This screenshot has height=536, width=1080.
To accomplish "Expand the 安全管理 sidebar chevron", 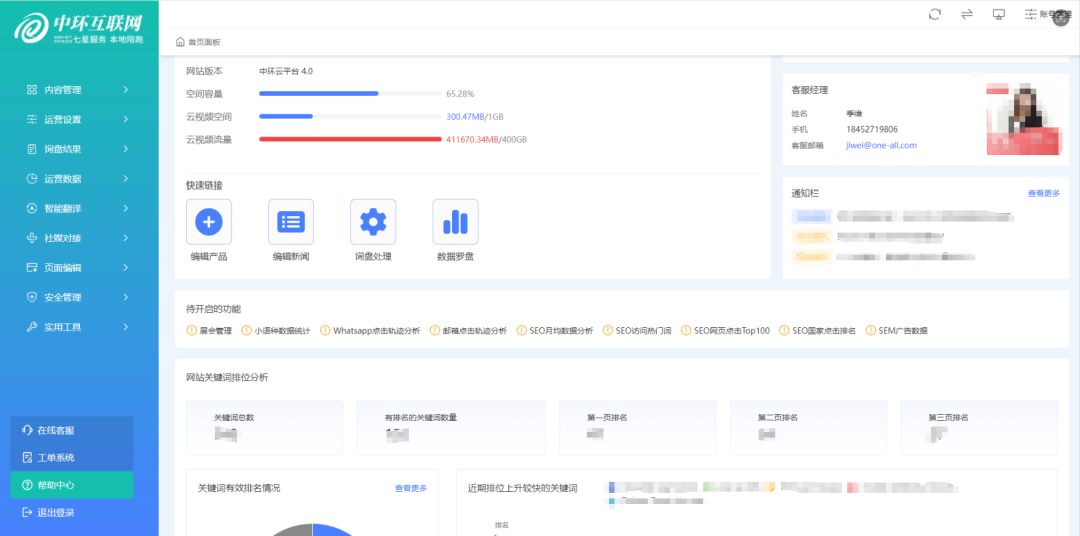I will (125, 297).
